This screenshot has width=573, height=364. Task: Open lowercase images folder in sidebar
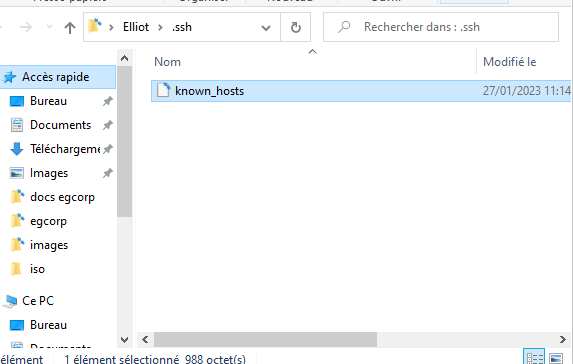tap(49, 245)
